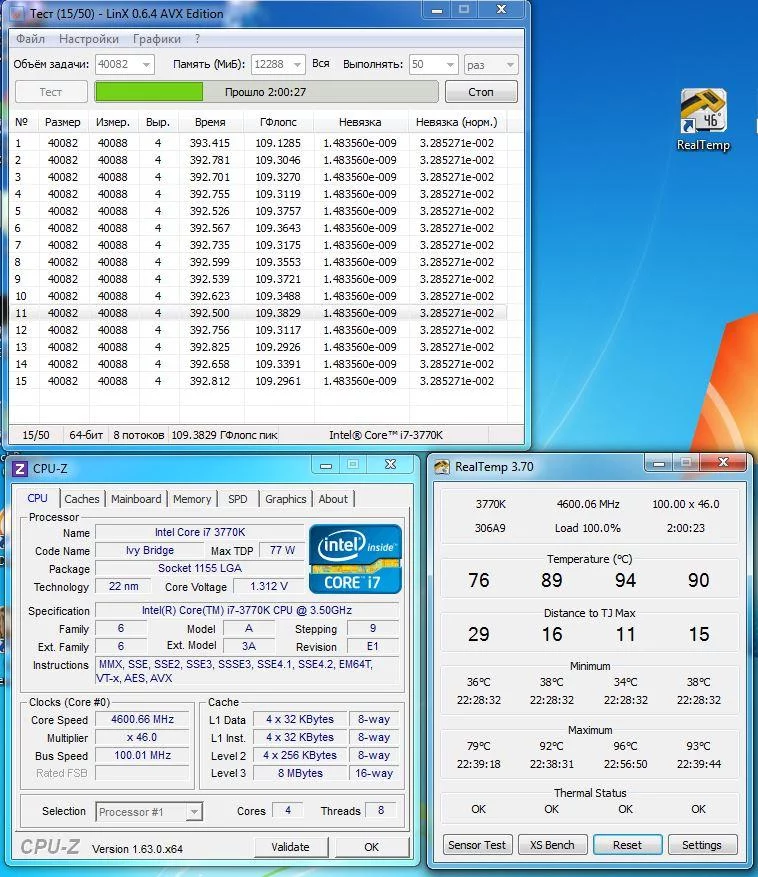Click the Load 100.0% reading in RealTemp

click(588, 528)
